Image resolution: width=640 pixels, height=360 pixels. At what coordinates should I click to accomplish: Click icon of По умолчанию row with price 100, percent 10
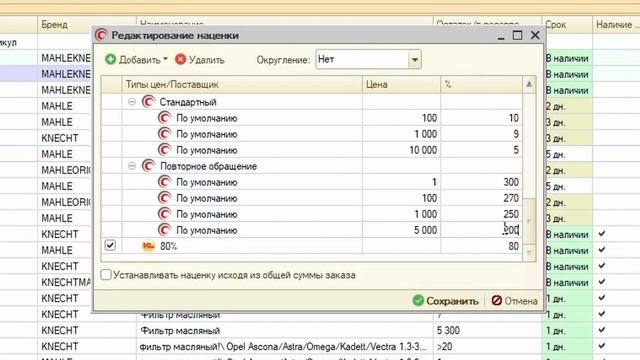point(164,118)
